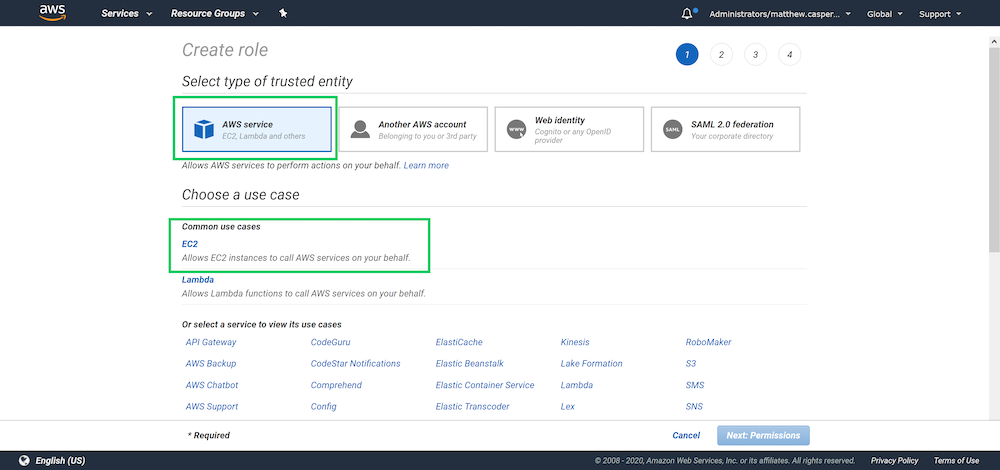This screenshot has width=1000, height=470.
Task: Click the pin shortcut icon in navbar
Action: pos(284,14)
